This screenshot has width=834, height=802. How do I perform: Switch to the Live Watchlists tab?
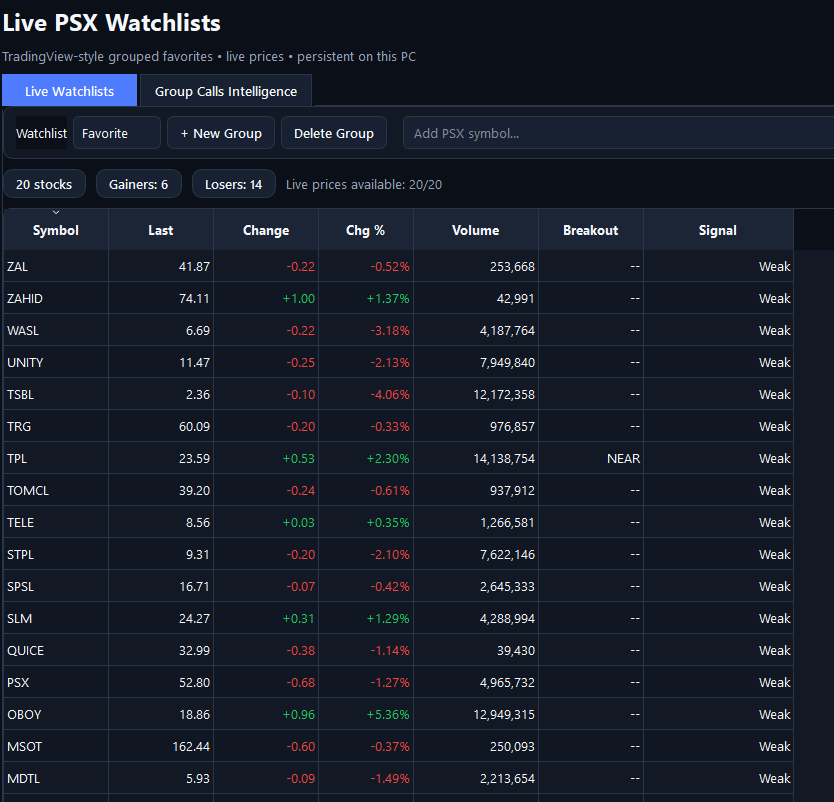(69, 91)
